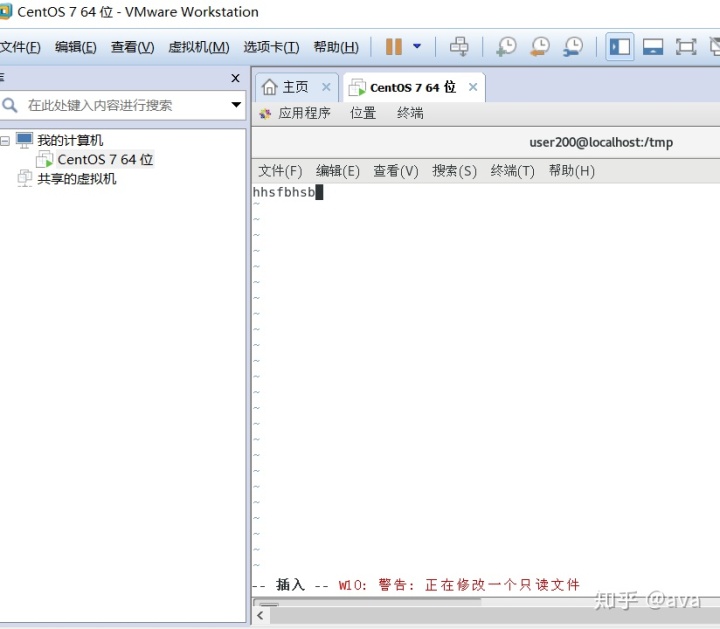Click the 主页 tab home icon
Image resolution: width=720 pixels, height=629 pixels.
270,87
